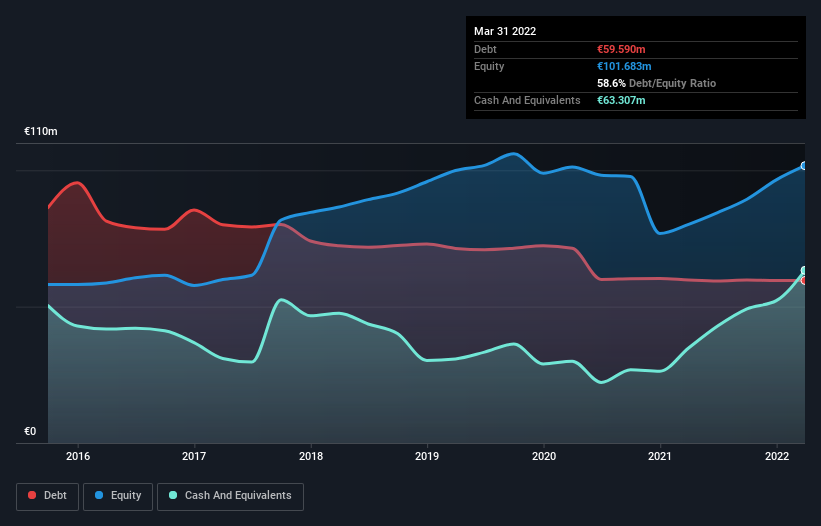Toggle the Equity series legend button
This screenshot has width=821, height=526.
click(118, 496)
